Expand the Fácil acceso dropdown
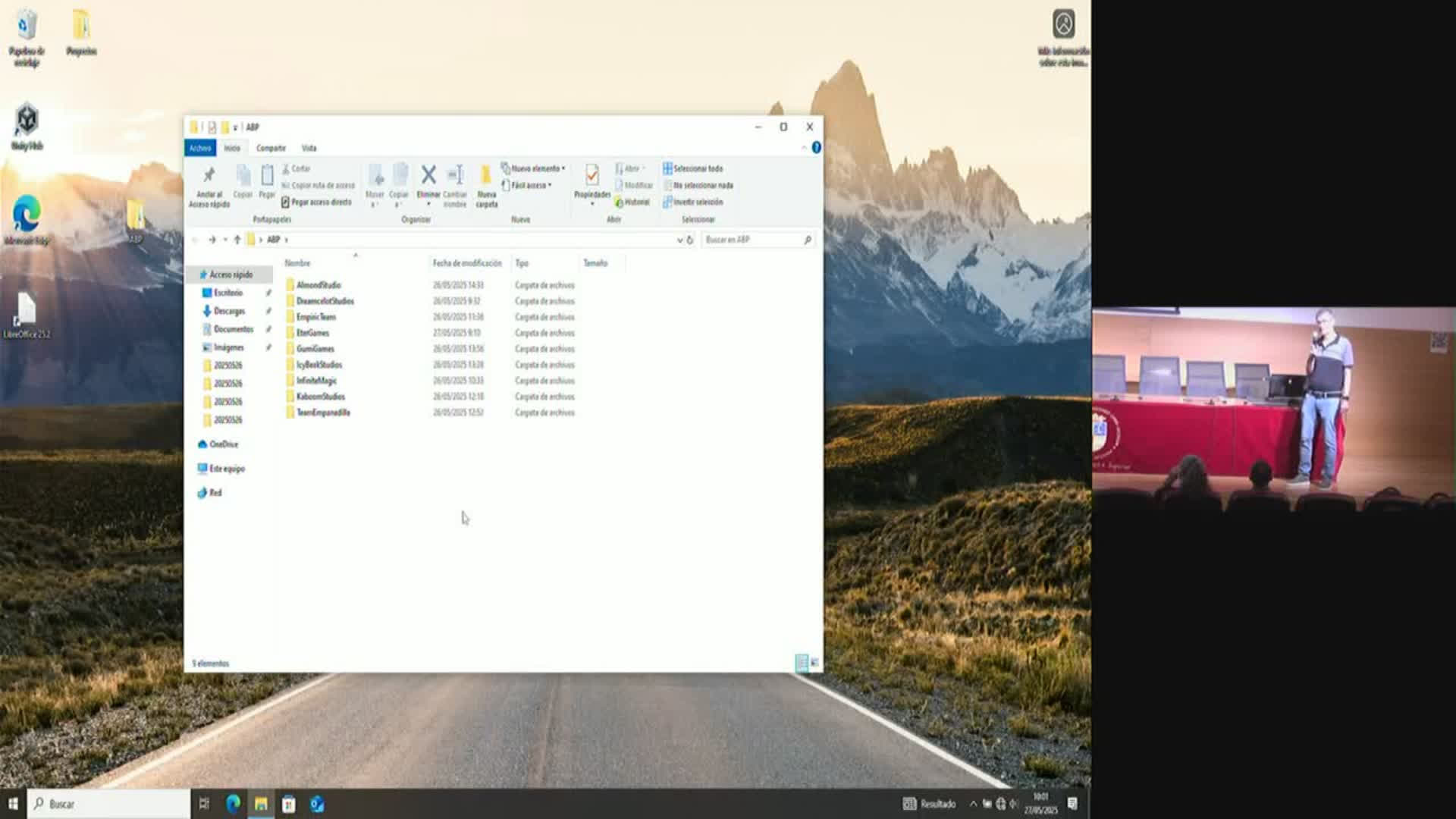This screenshot has width=1456, height=819. click(x=529, y=185)
